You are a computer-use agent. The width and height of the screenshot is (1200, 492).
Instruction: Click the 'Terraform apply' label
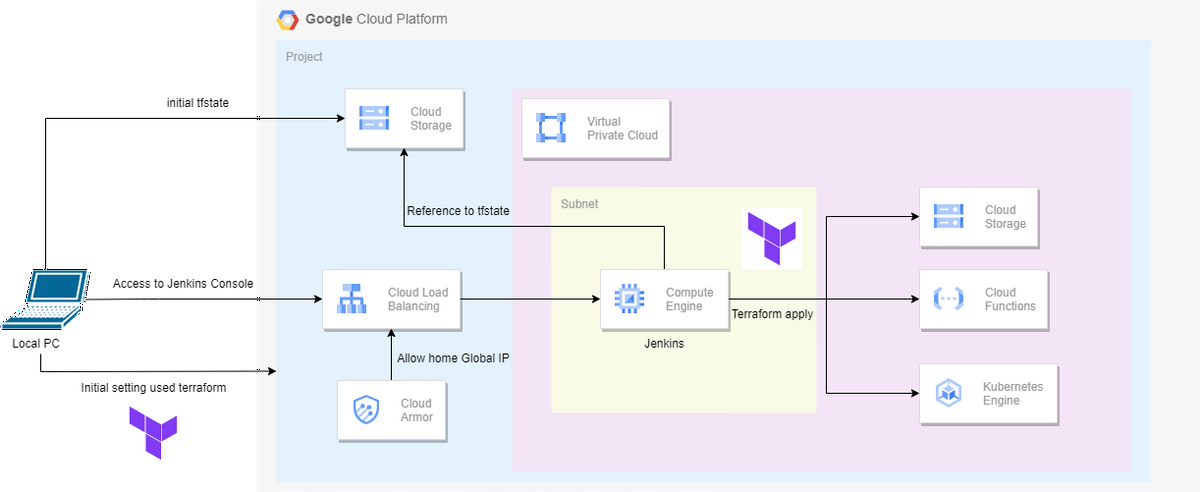point(772,314)
